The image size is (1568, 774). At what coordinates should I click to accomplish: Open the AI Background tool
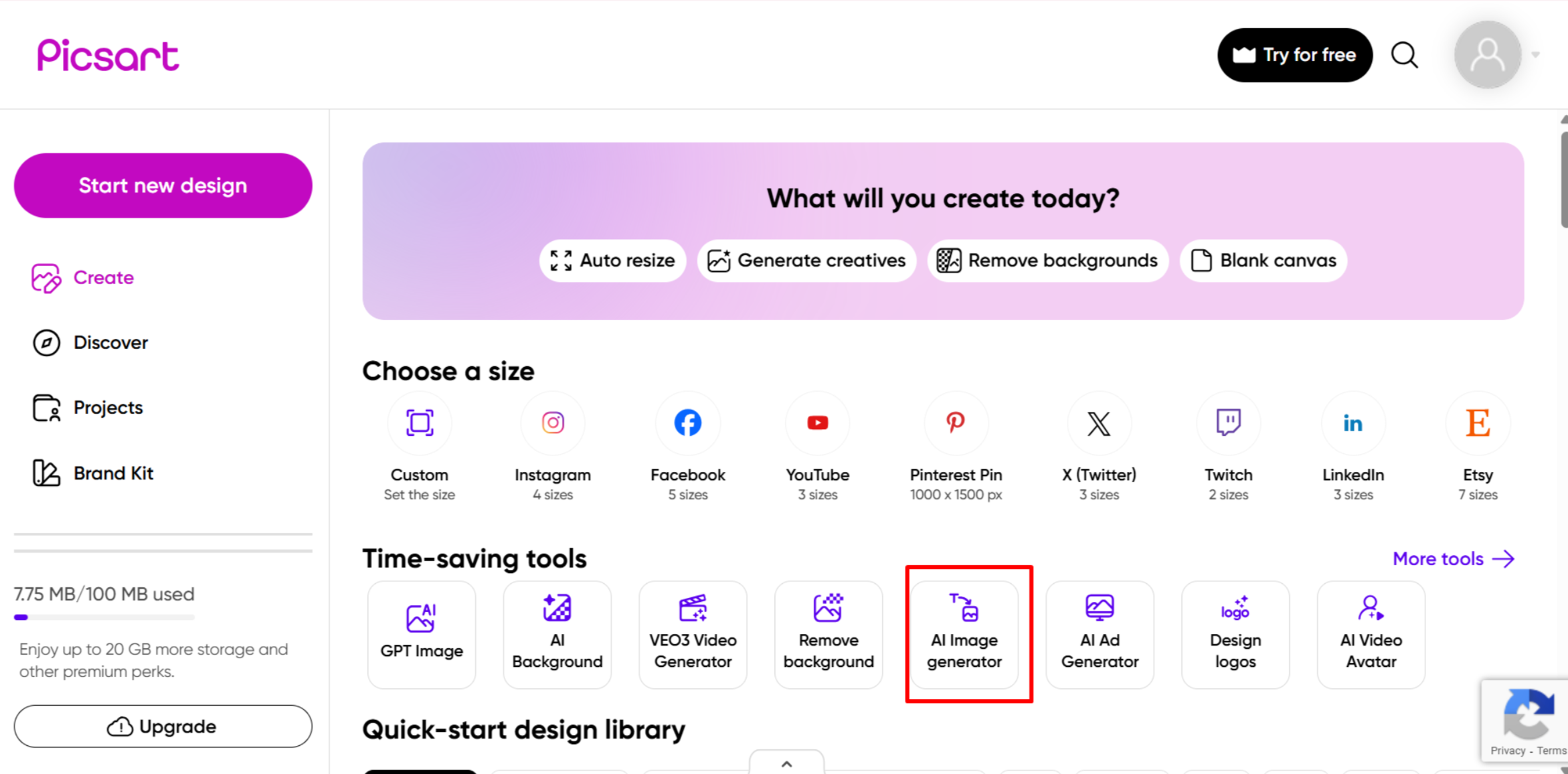[x=557, y=635]
